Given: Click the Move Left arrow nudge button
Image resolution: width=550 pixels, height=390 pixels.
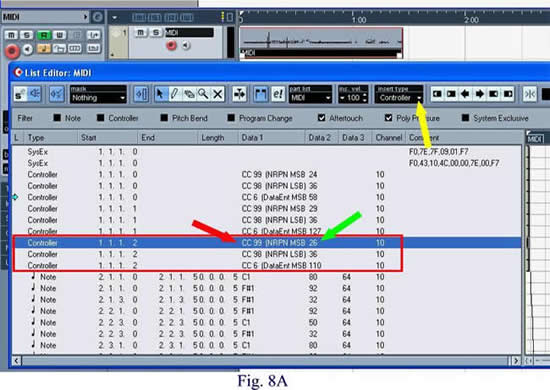Looking at the screenshot, I should (x=465, y=94).
